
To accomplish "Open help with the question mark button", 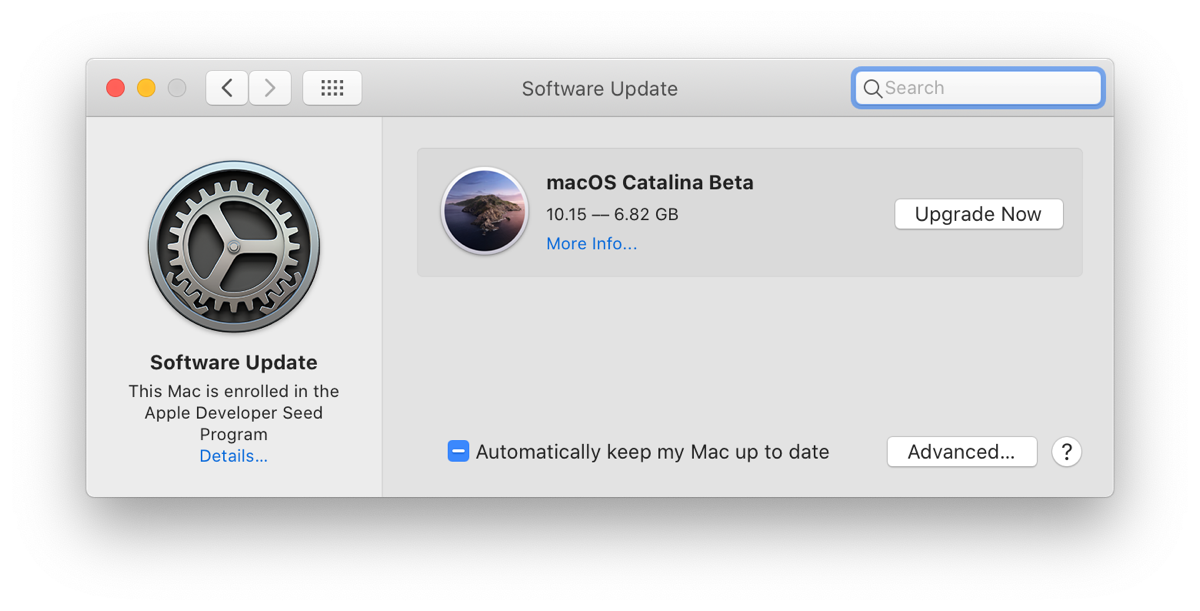I will pos(1067,452).
